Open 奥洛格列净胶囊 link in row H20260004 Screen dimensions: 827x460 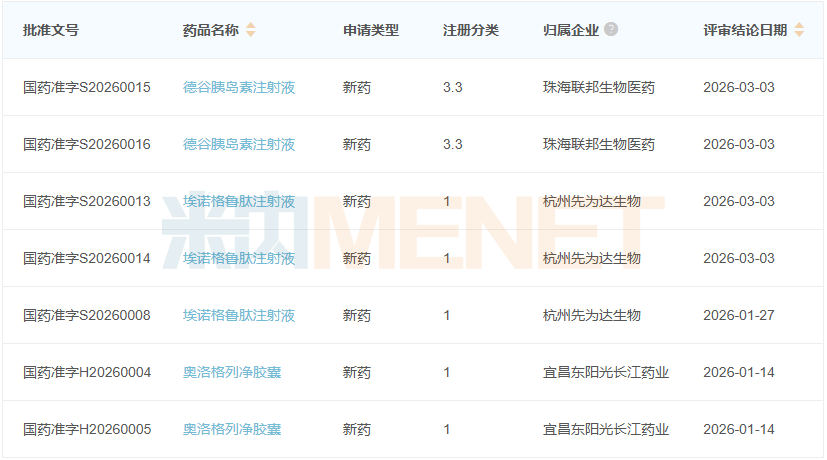(x=232, y=372)
